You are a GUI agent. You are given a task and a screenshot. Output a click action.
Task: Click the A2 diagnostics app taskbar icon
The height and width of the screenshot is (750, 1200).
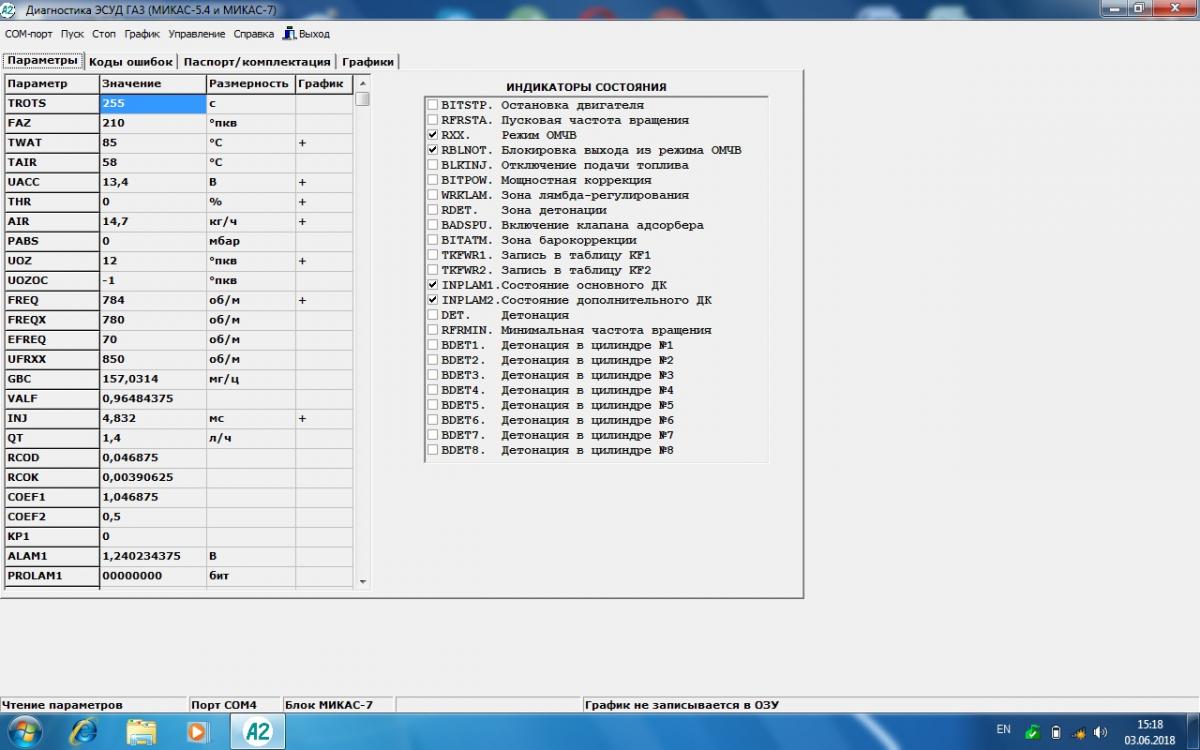(x=257, y=731)
